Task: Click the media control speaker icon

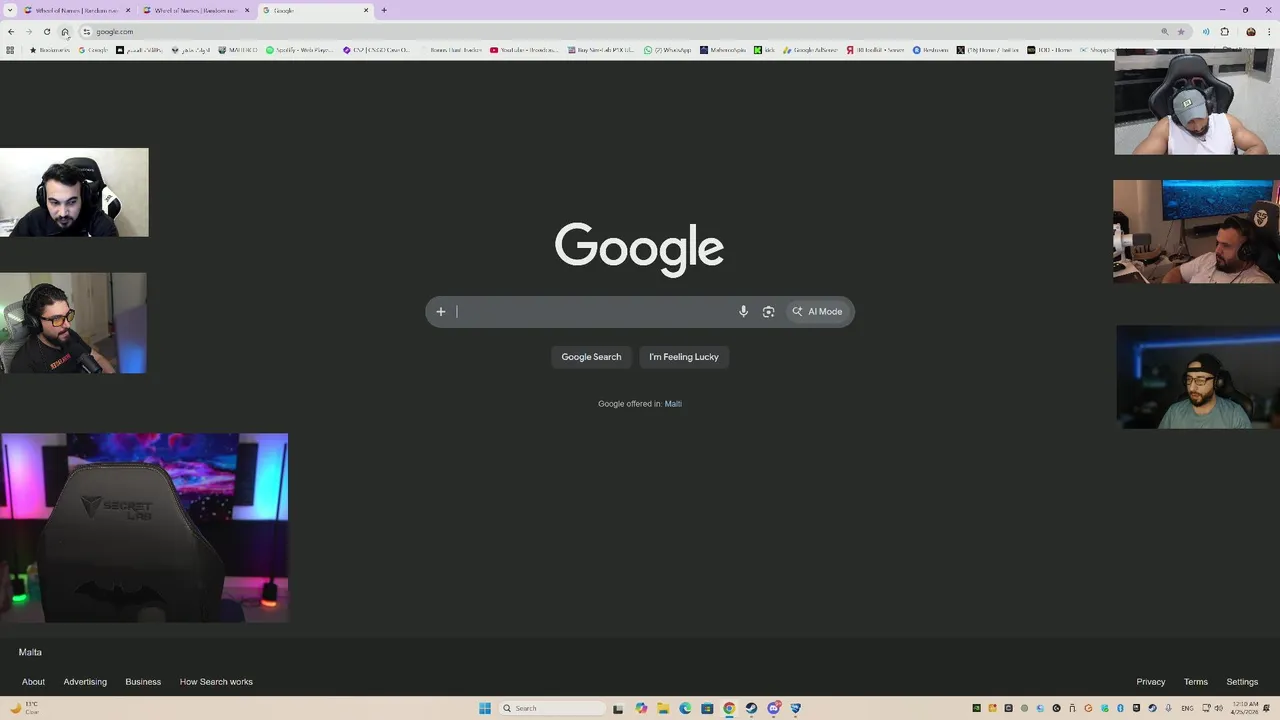Action: [x=1206, y=32]
